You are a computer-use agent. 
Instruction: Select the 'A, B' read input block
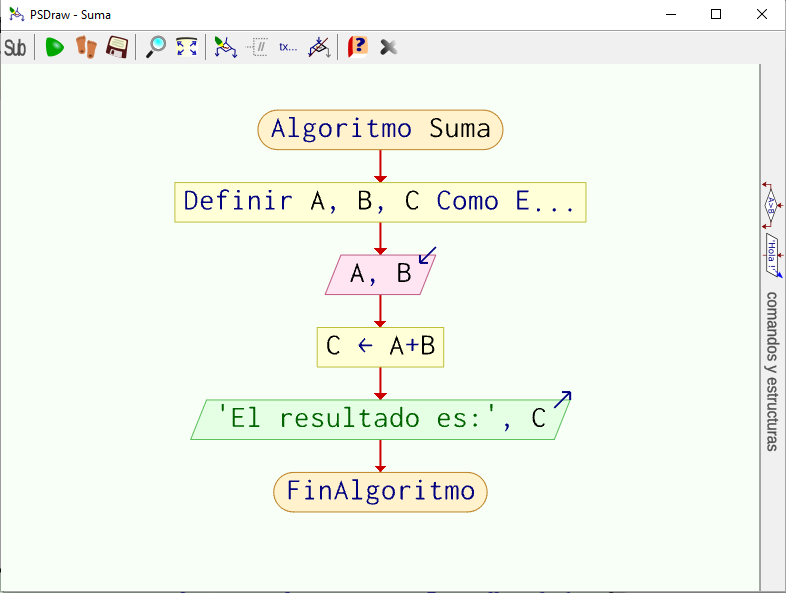(380, 274)
